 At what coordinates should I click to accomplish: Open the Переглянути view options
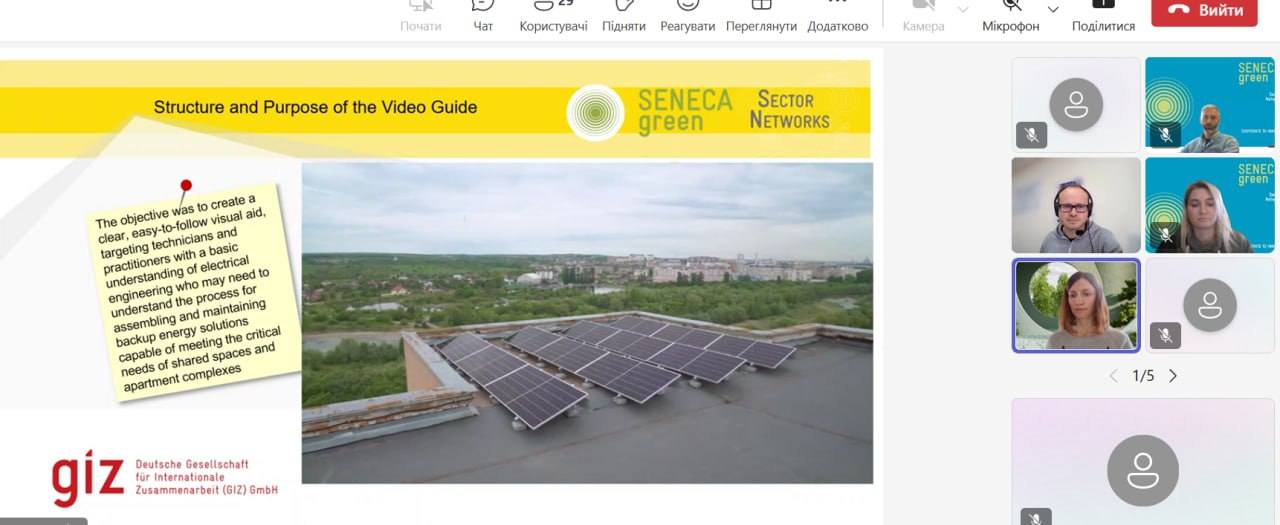tap(761, 15)
